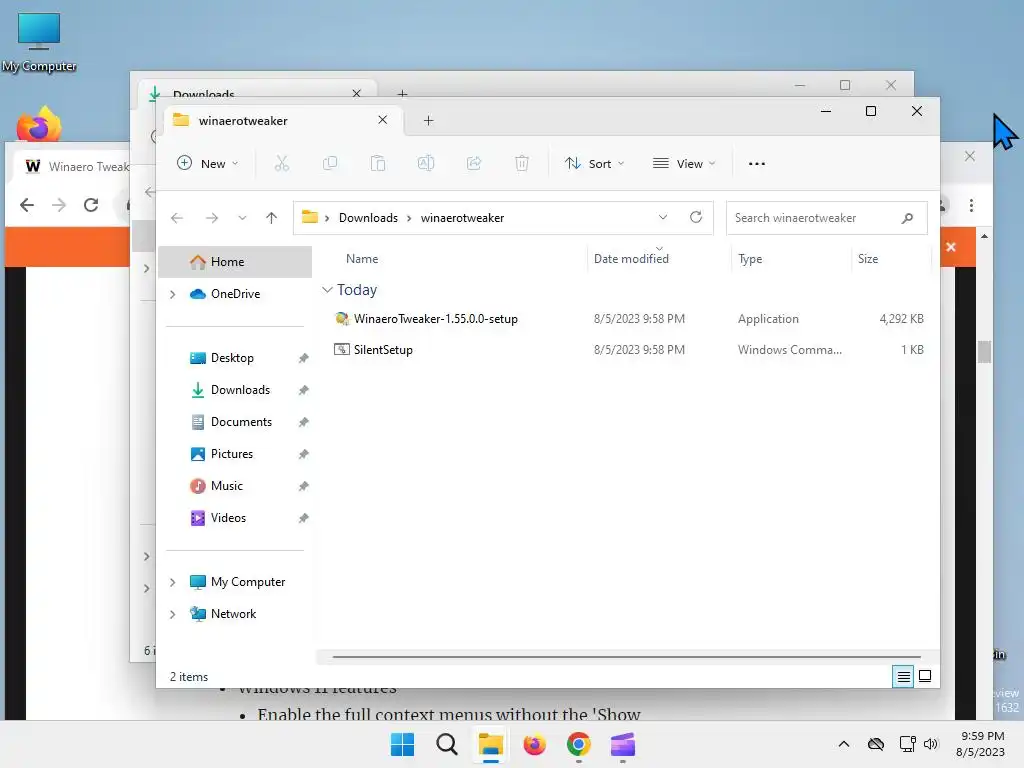
Task: Click File Explorer icon on taskbar
Action: point(490,744)
